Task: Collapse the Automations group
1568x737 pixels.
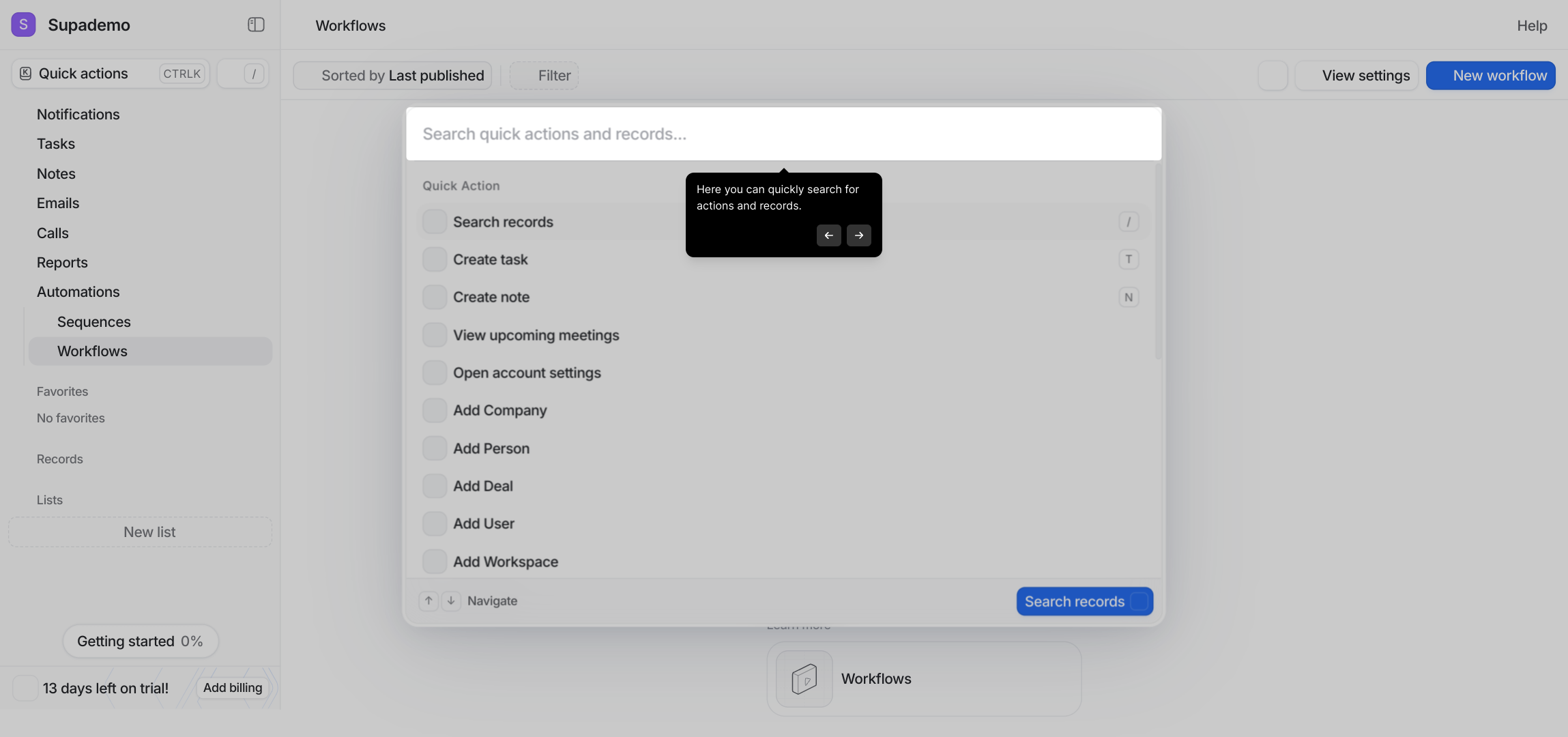Action: (x=78, y=292)
